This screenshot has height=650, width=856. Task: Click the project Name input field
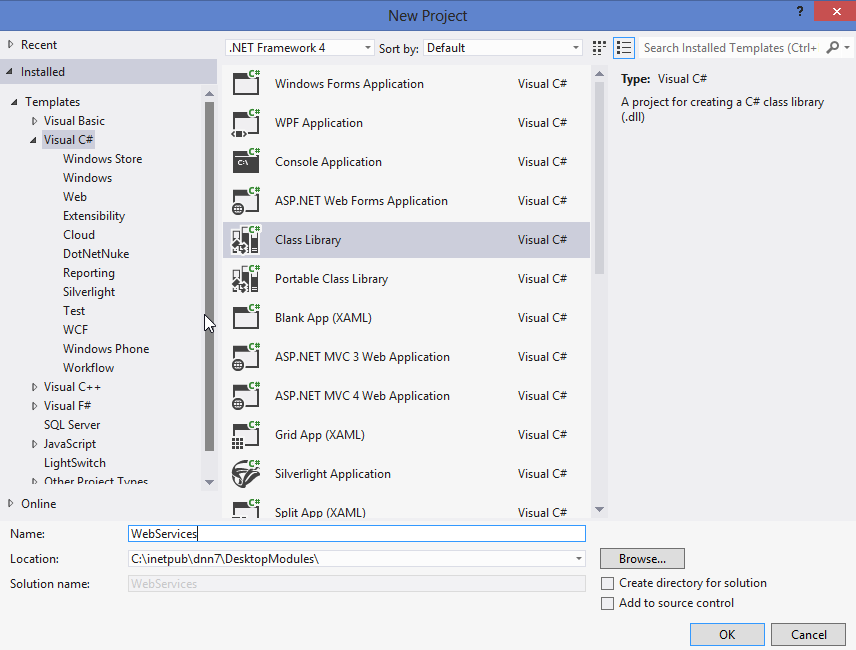tap(356, 534)
